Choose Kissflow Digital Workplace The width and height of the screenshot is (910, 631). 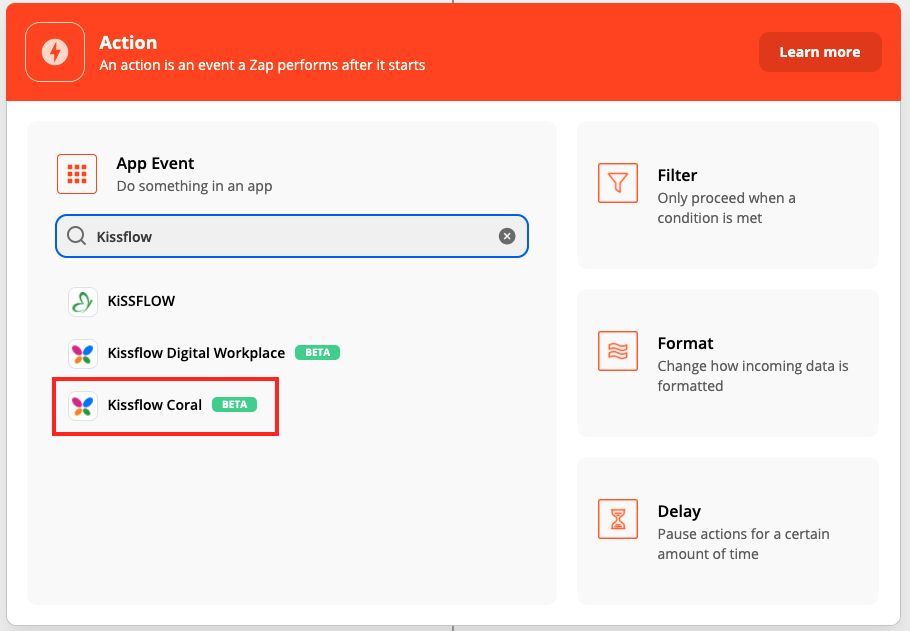196,353
